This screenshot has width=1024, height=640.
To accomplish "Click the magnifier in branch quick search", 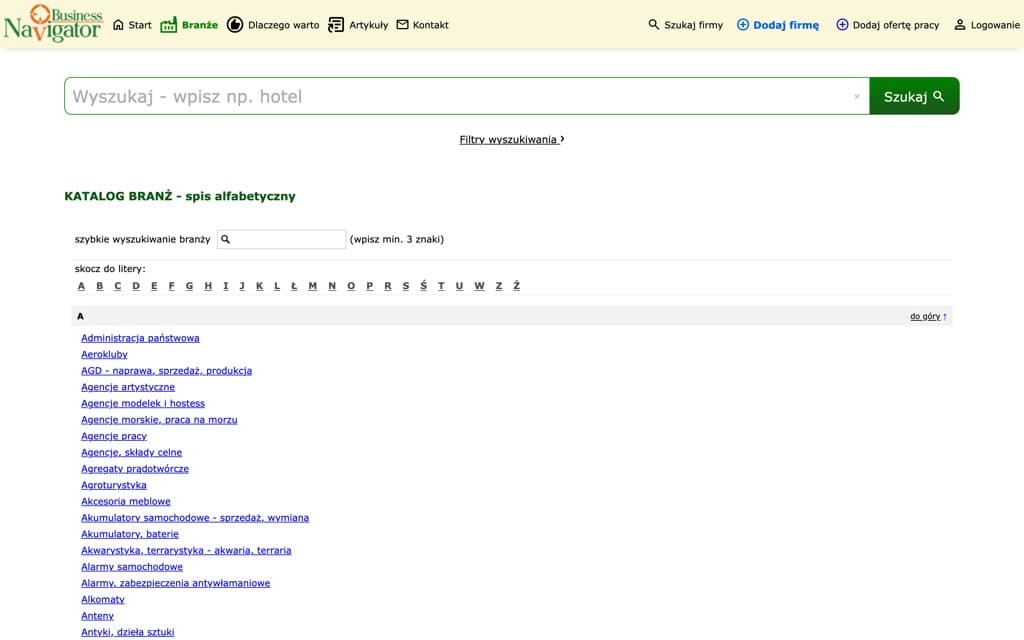I will pos(226,239).
